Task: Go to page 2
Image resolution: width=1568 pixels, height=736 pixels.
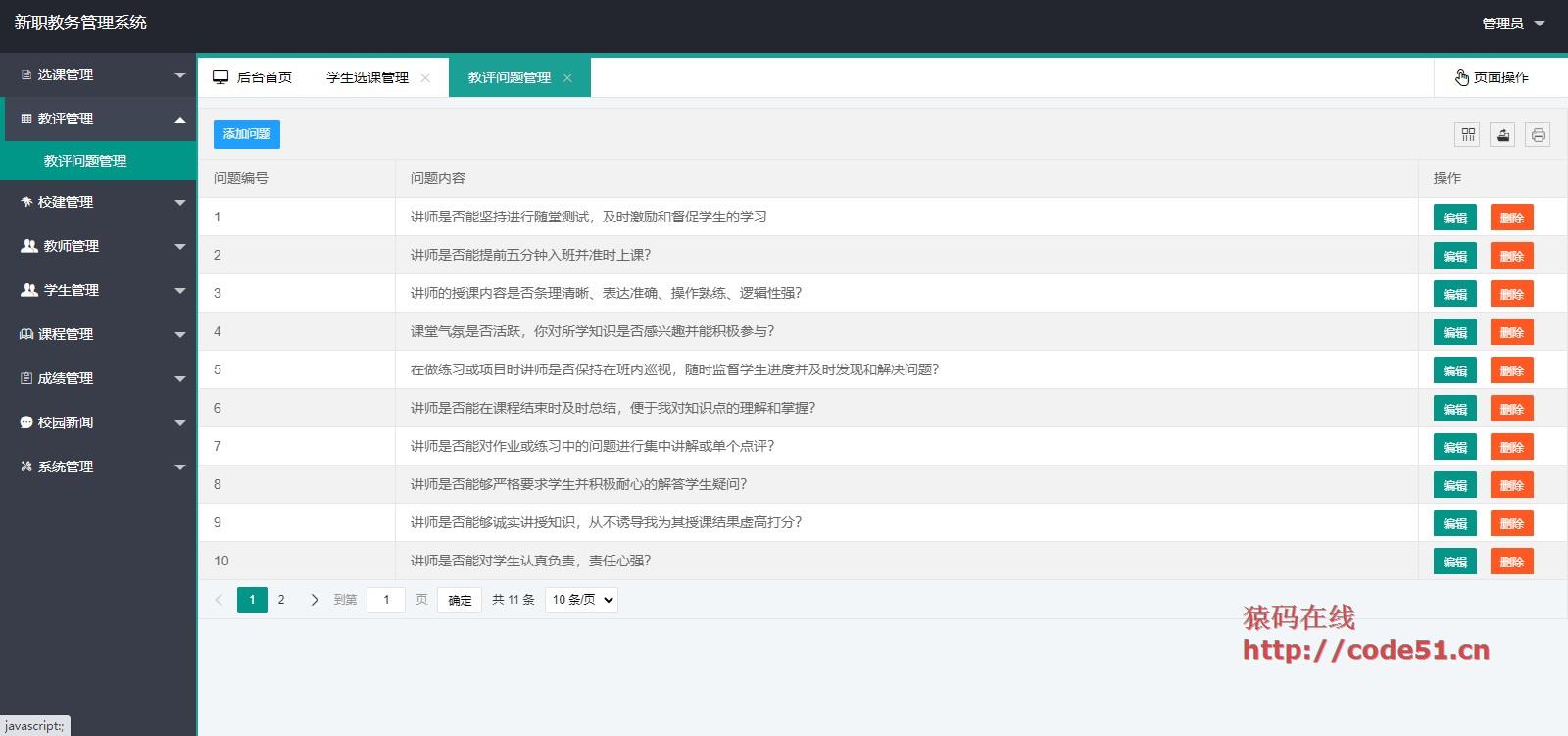Action: tap(281, 600)
